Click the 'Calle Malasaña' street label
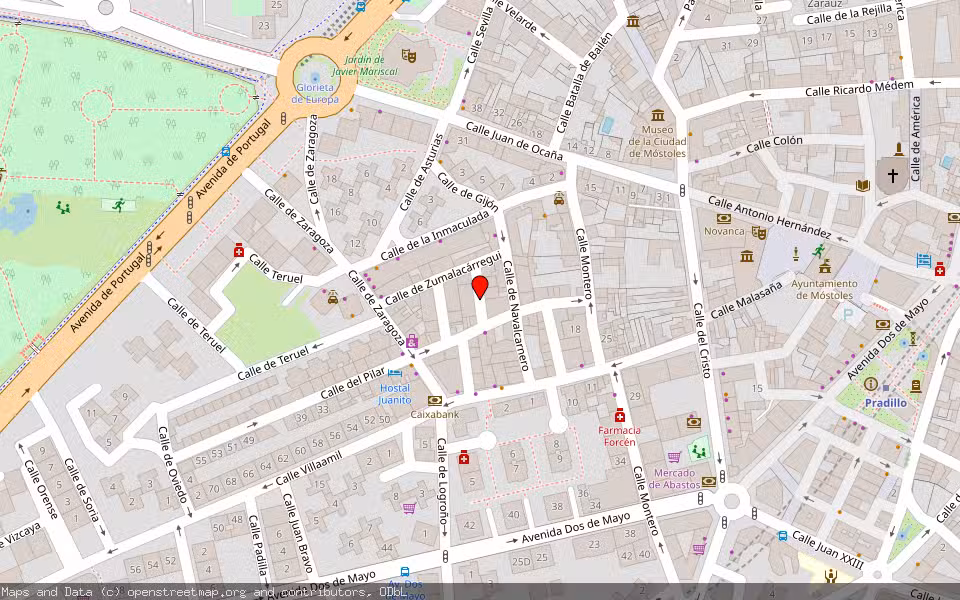Viewport: 960px width, 600px height. click(746, 301)
